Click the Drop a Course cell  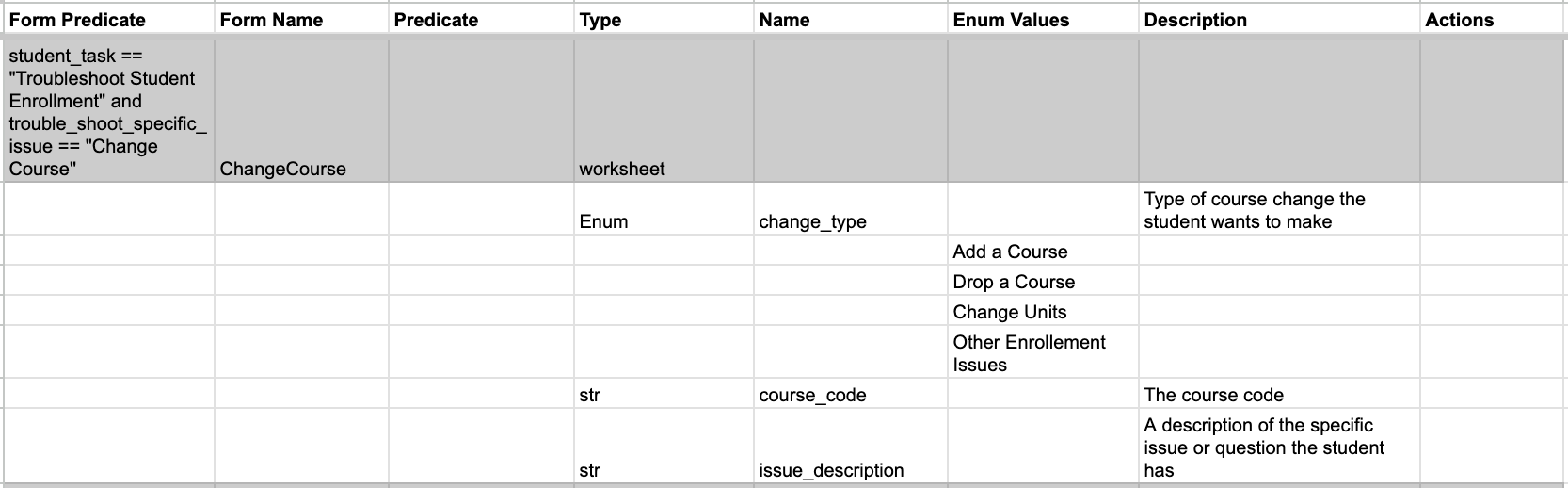click(1014, 282)
